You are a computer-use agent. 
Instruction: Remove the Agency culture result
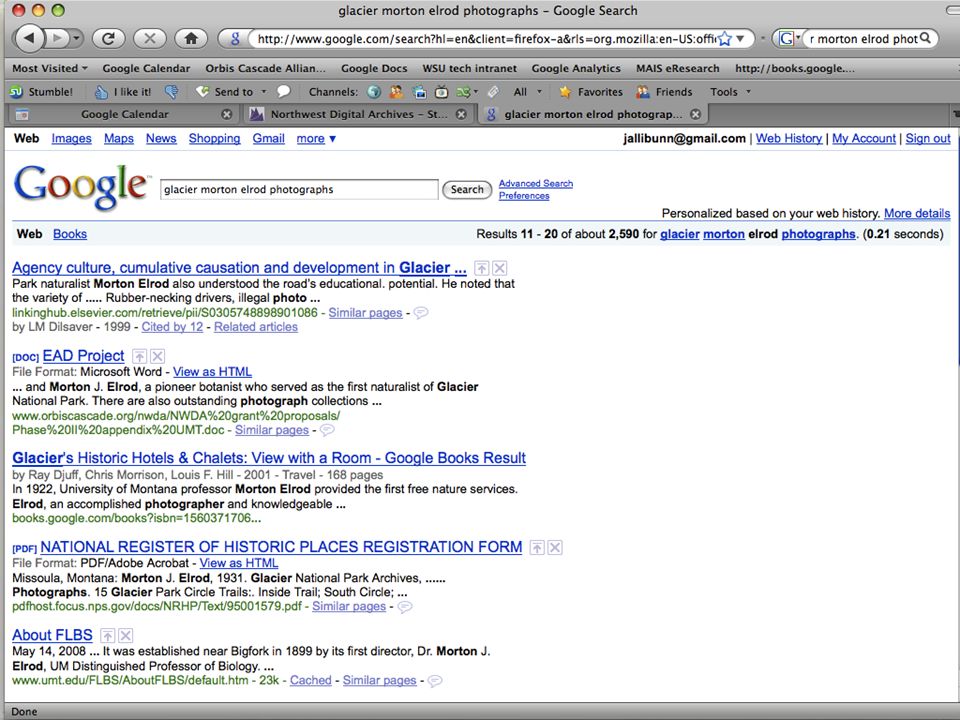(x=500, y=268)
